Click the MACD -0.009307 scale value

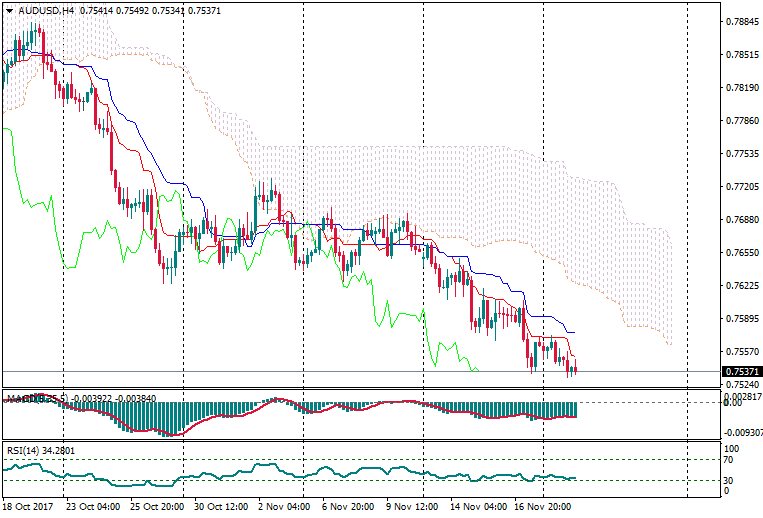[x=741, y=433]
